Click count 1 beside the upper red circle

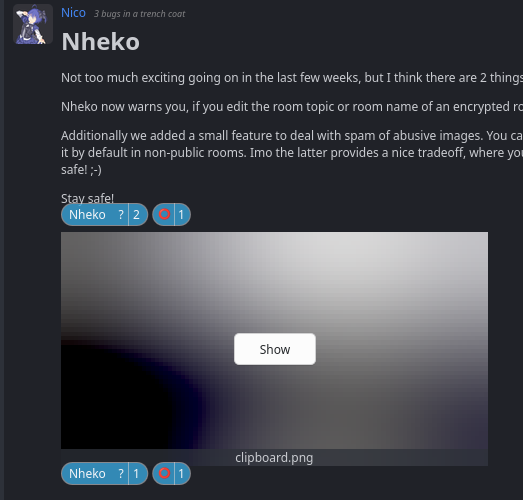pyautogui.click(x=181, y=215)
